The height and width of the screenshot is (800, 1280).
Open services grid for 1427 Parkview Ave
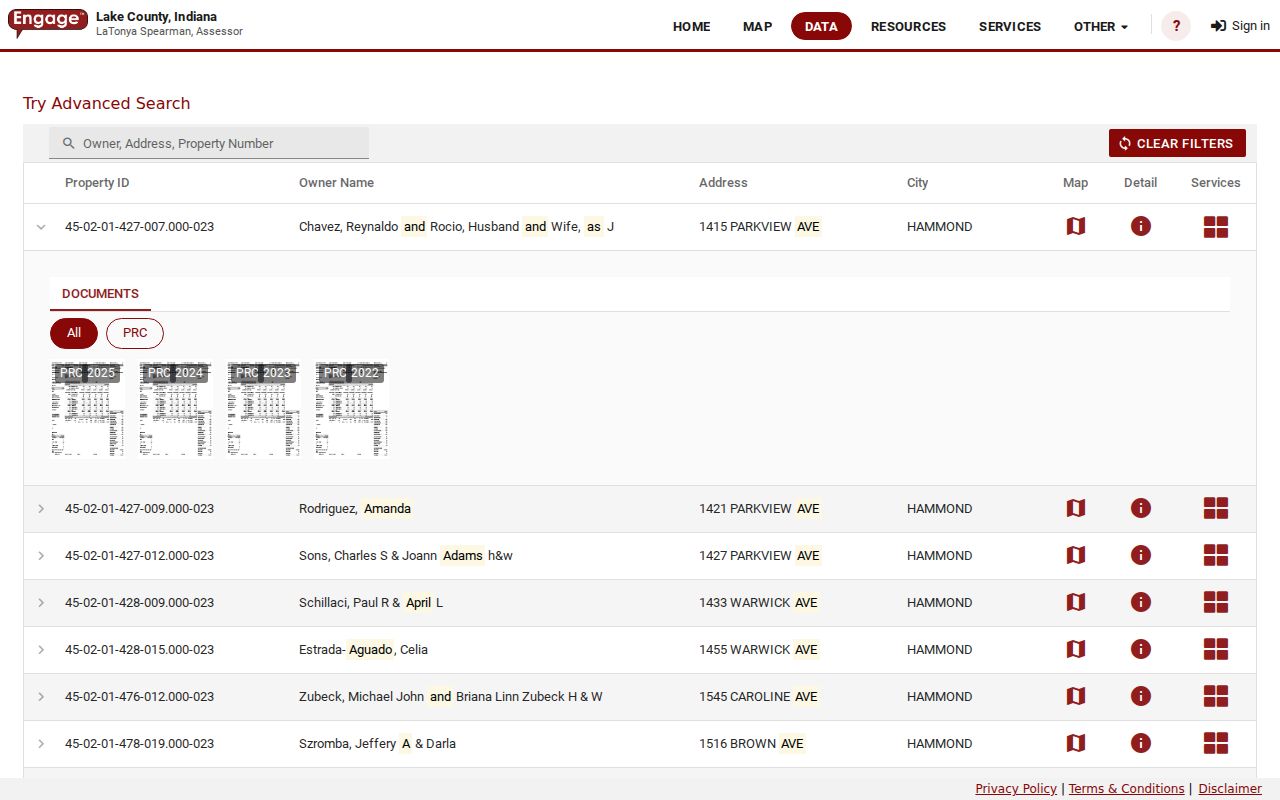[1215, 556]
